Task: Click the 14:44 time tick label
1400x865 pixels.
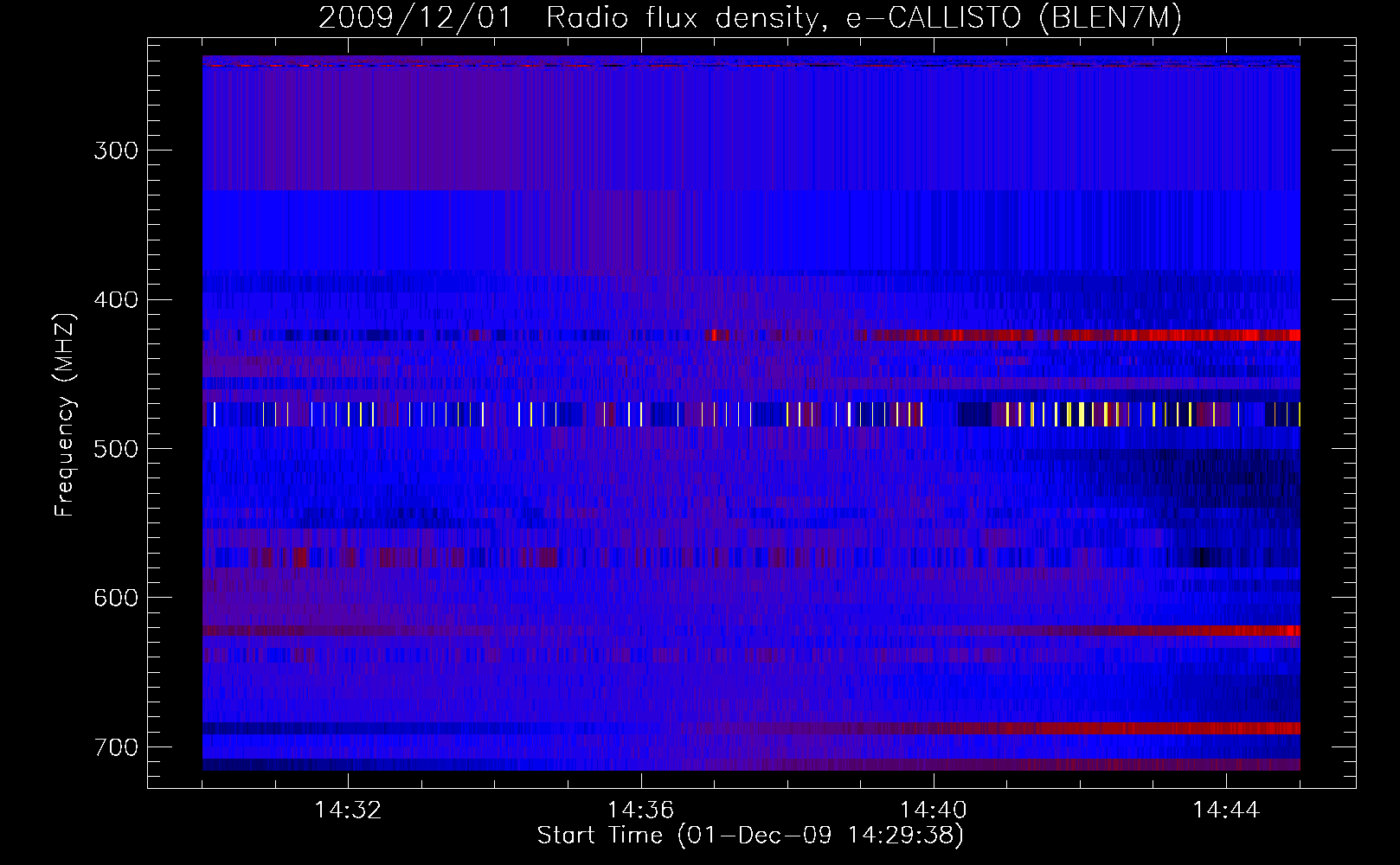Action: [x=1226, y=811]
